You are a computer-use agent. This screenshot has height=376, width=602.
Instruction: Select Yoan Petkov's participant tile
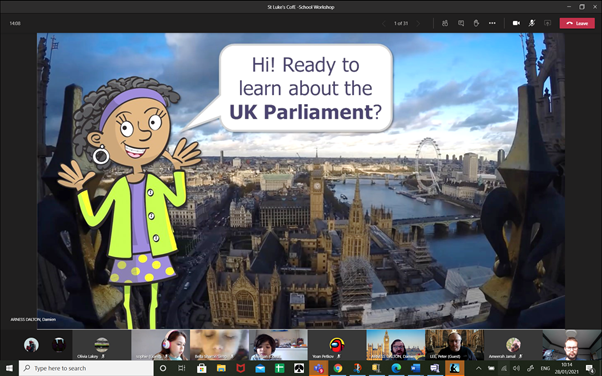(x=337, y=345)
